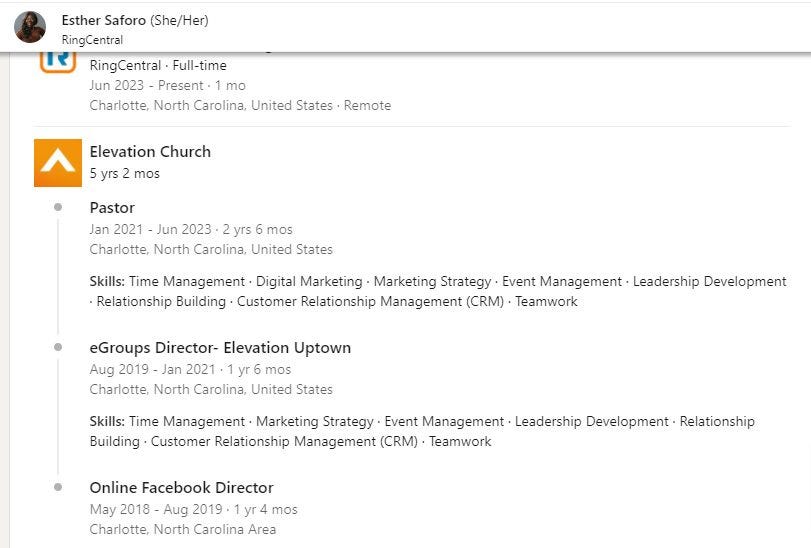Screen dimensions: 811x548
Task: Click the Aug 2019 - Jan 2021 date range
Action: click(x=152, y=369)
